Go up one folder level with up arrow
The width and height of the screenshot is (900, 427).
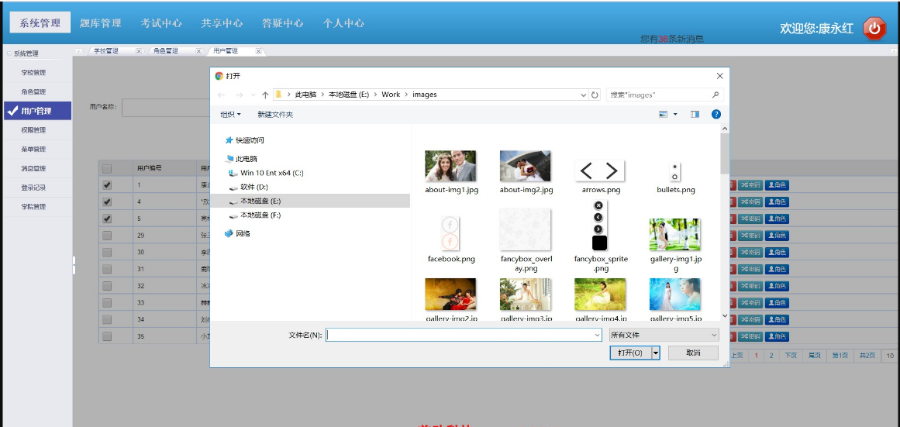point(265,95)
